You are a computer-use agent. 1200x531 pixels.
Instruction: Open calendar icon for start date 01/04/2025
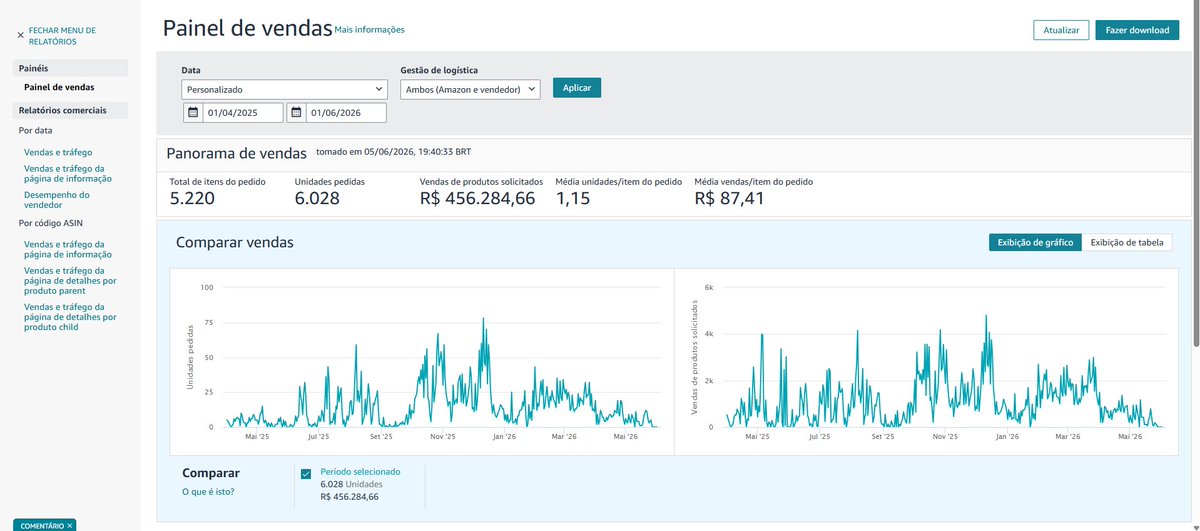point(193,113)
